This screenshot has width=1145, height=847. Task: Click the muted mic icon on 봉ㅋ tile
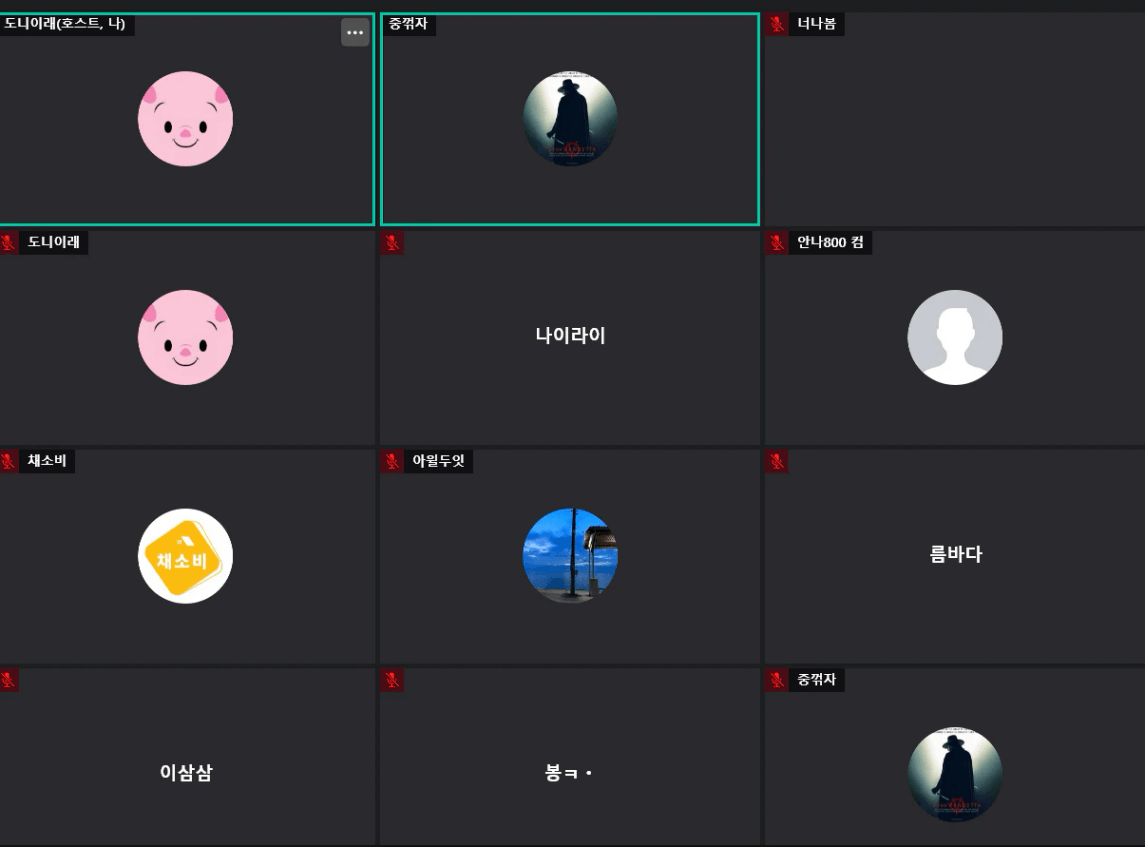392,680
